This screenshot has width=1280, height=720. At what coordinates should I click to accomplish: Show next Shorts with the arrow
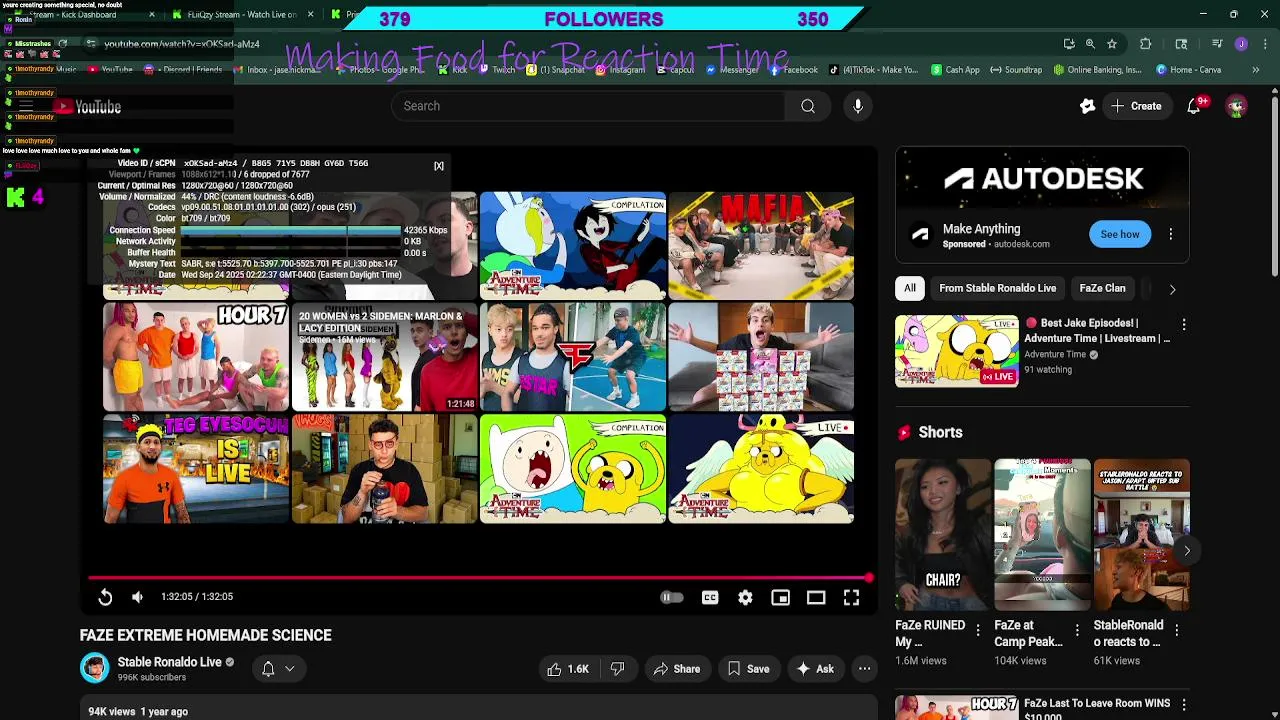pos(1187,551)
